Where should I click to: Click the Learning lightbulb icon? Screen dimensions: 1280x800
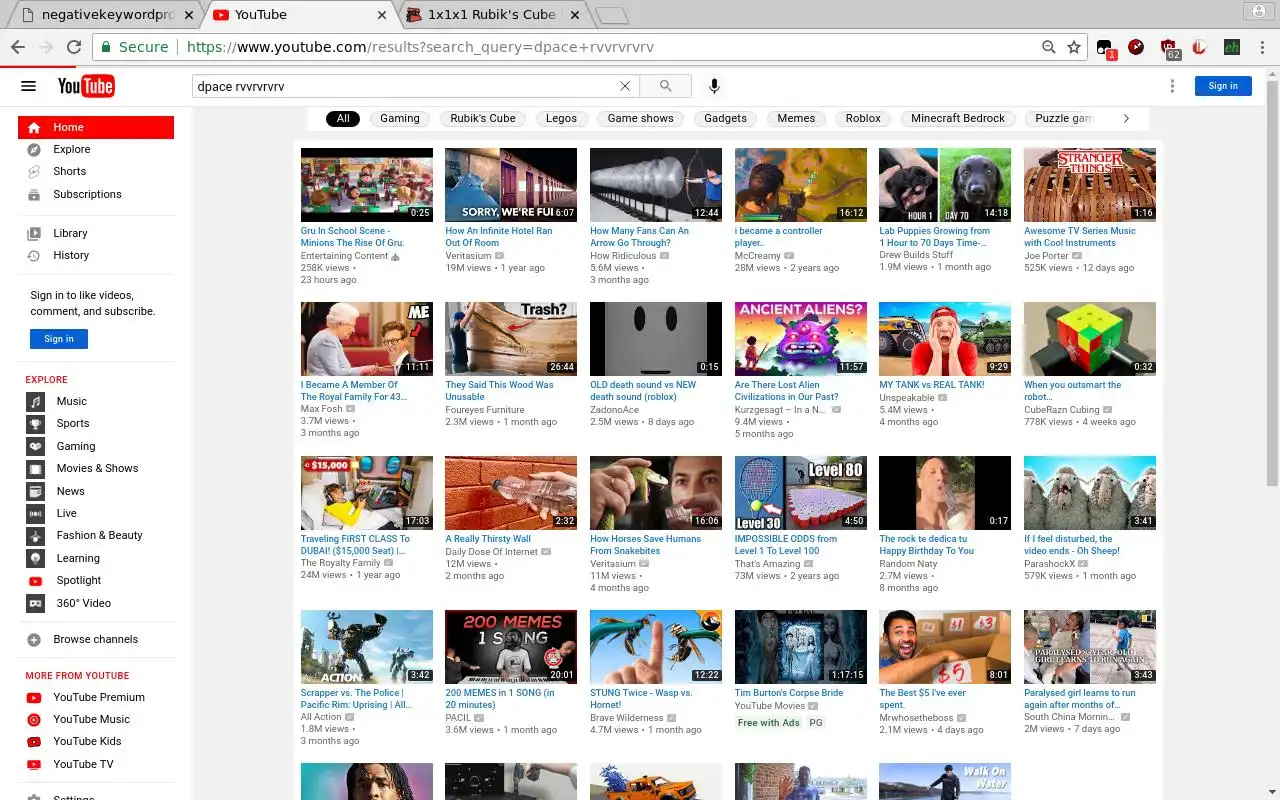coord(36,558)
